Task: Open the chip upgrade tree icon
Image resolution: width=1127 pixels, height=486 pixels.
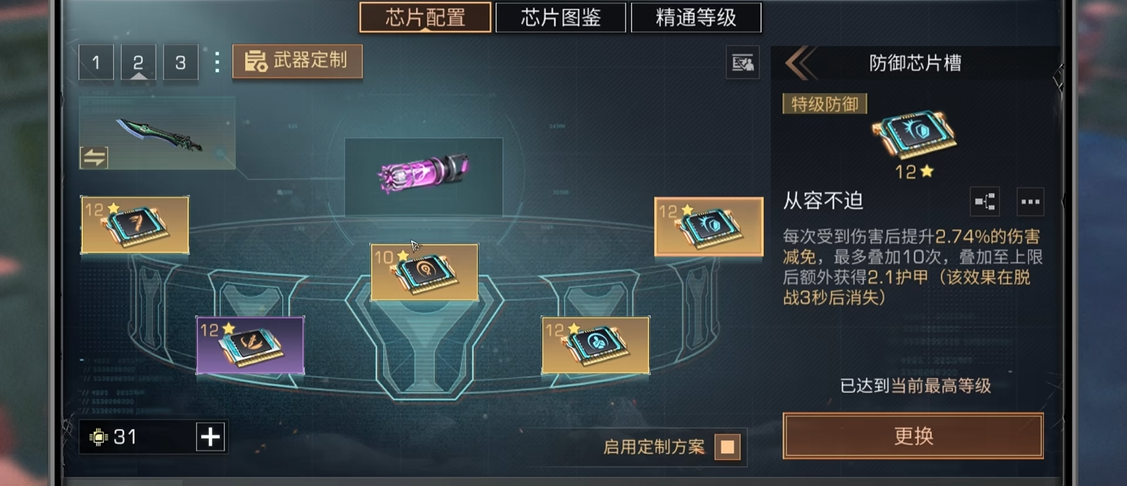Action: click(x=984, y=202)
